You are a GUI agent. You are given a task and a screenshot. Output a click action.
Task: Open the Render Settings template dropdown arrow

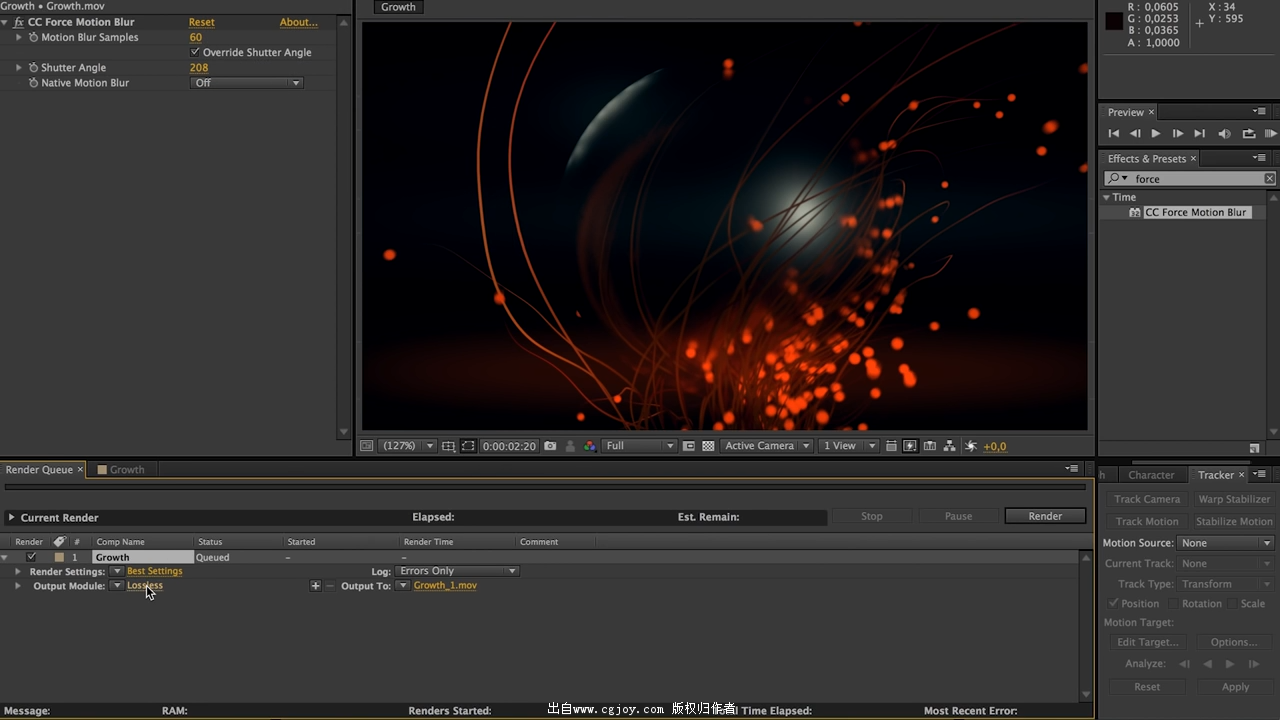(x=117, y=571)
